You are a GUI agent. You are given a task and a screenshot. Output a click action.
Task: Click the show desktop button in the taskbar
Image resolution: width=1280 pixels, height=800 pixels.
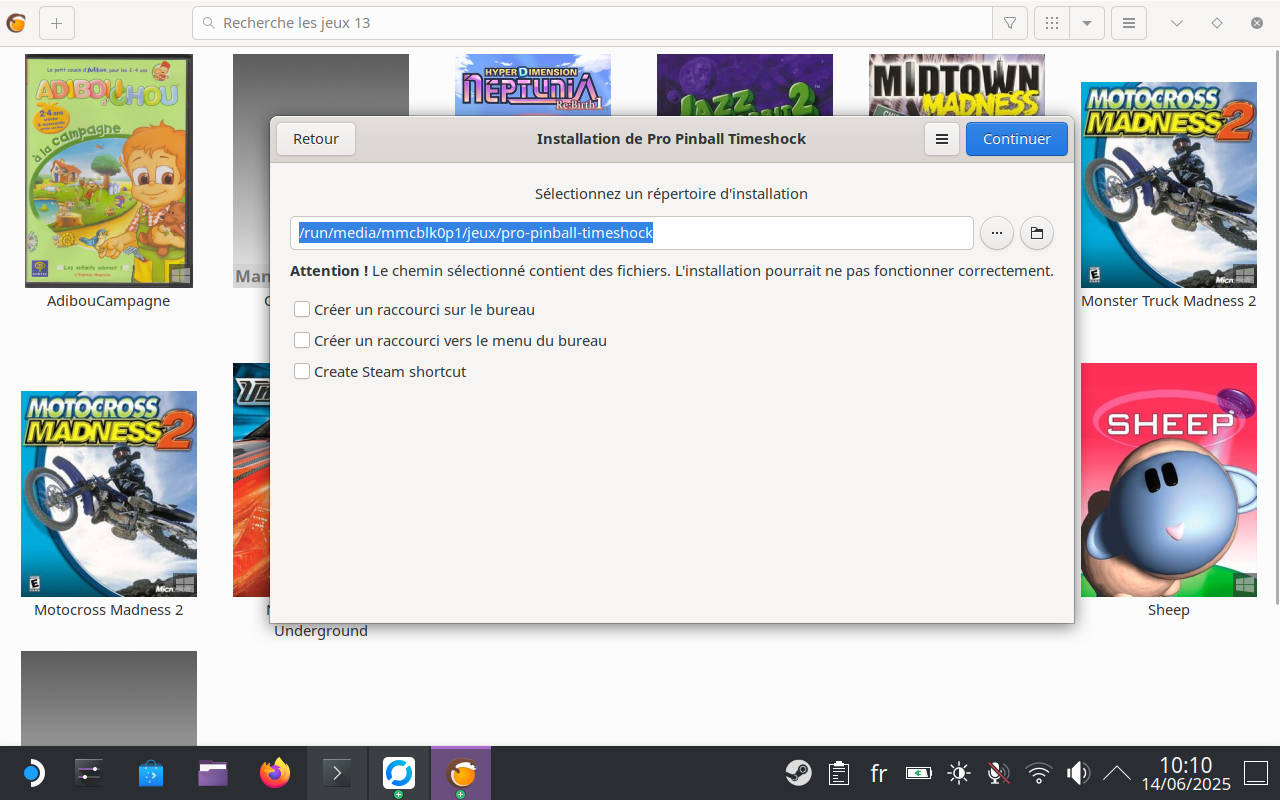coord(1256,773)
